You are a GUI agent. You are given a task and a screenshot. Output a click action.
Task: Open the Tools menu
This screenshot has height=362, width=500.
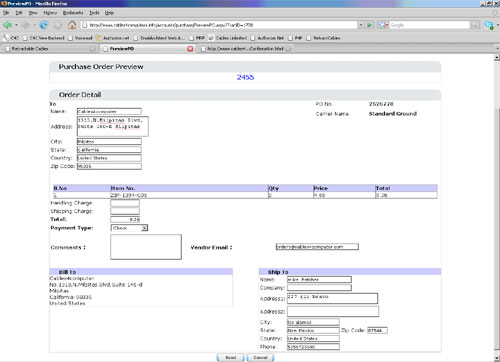coord(94,13)
